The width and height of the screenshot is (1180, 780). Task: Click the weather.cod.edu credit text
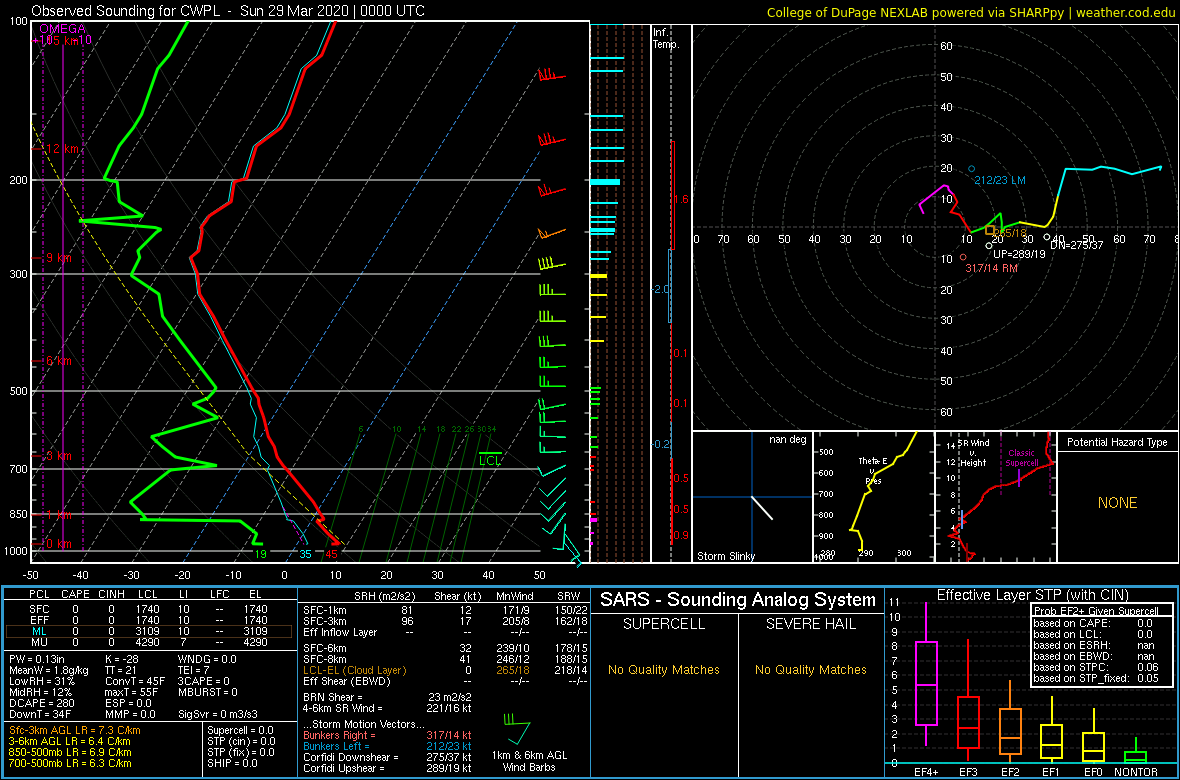(x=1124, y=11)
